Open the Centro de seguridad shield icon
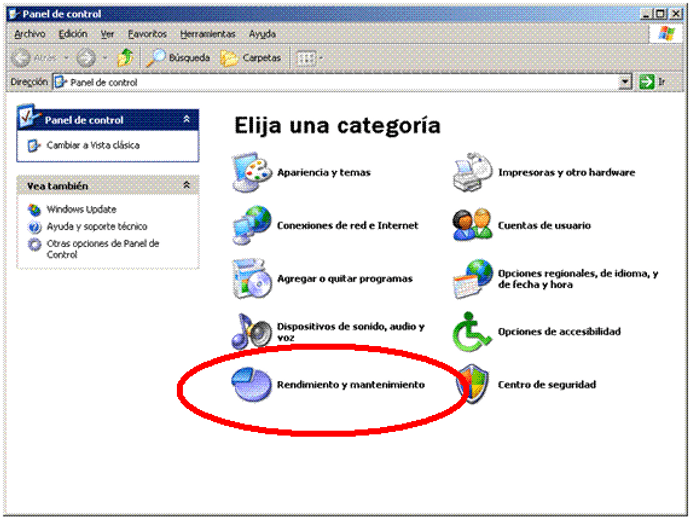 pos(473,384)
